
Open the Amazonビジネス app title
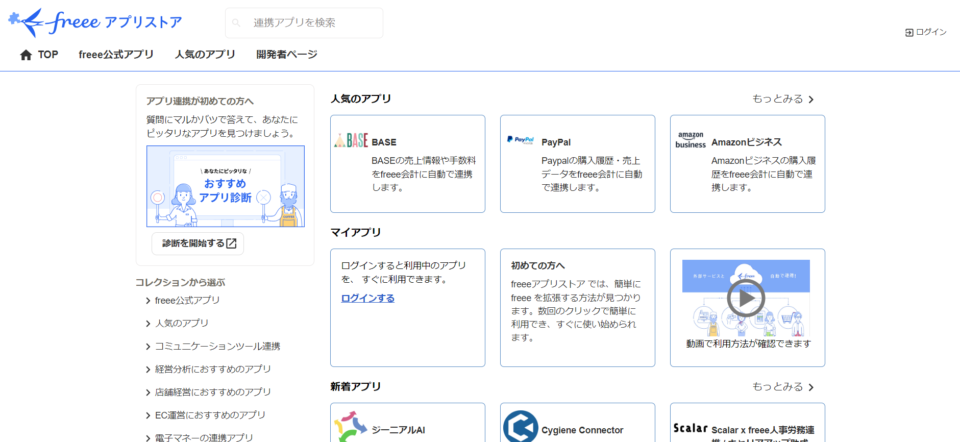(x=747, y=142)
